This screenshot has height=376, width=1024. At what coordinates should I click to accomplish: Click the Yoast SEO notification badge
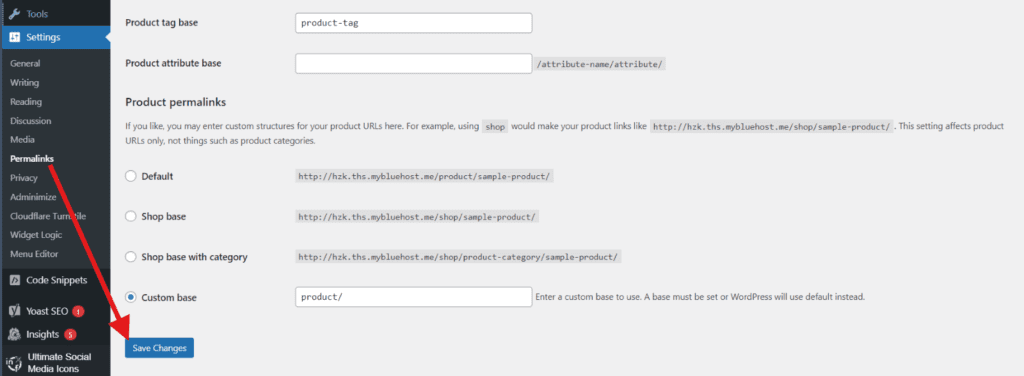(x=78, y=311)
